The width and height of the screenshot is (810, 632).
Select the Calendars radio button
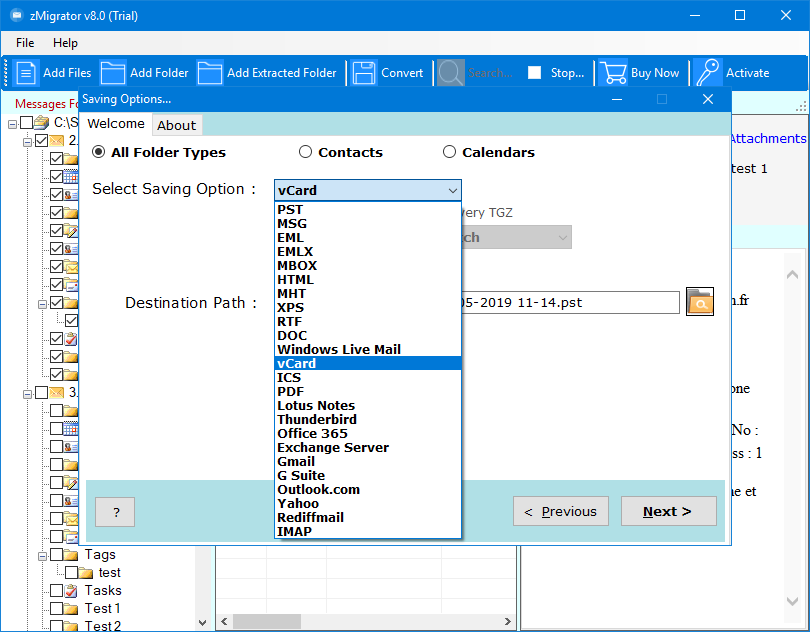click(x=450, y=152)
